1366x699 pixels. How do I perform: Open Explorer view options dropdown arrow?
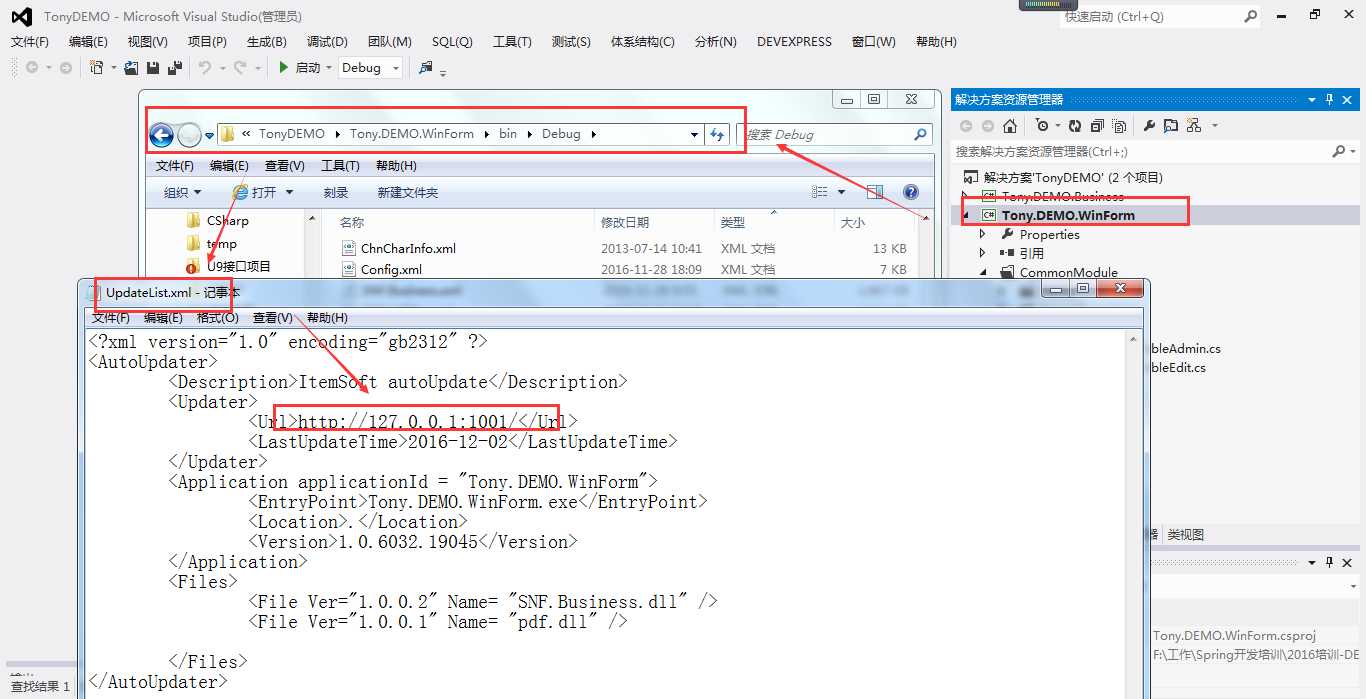click(841, 192)
